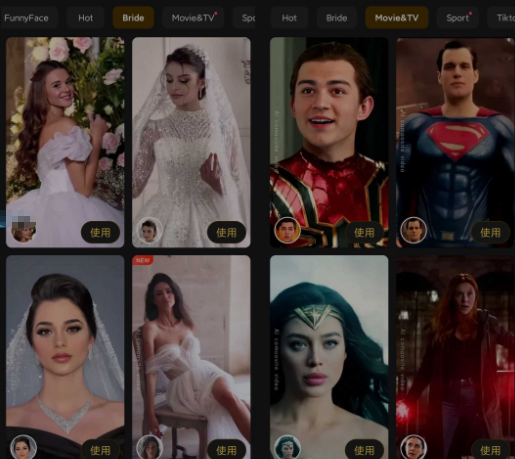Open Movie&TV tab in left panel
Image resolution: width=515 pixels, height=459 pixels.
(x=193, y=18)
